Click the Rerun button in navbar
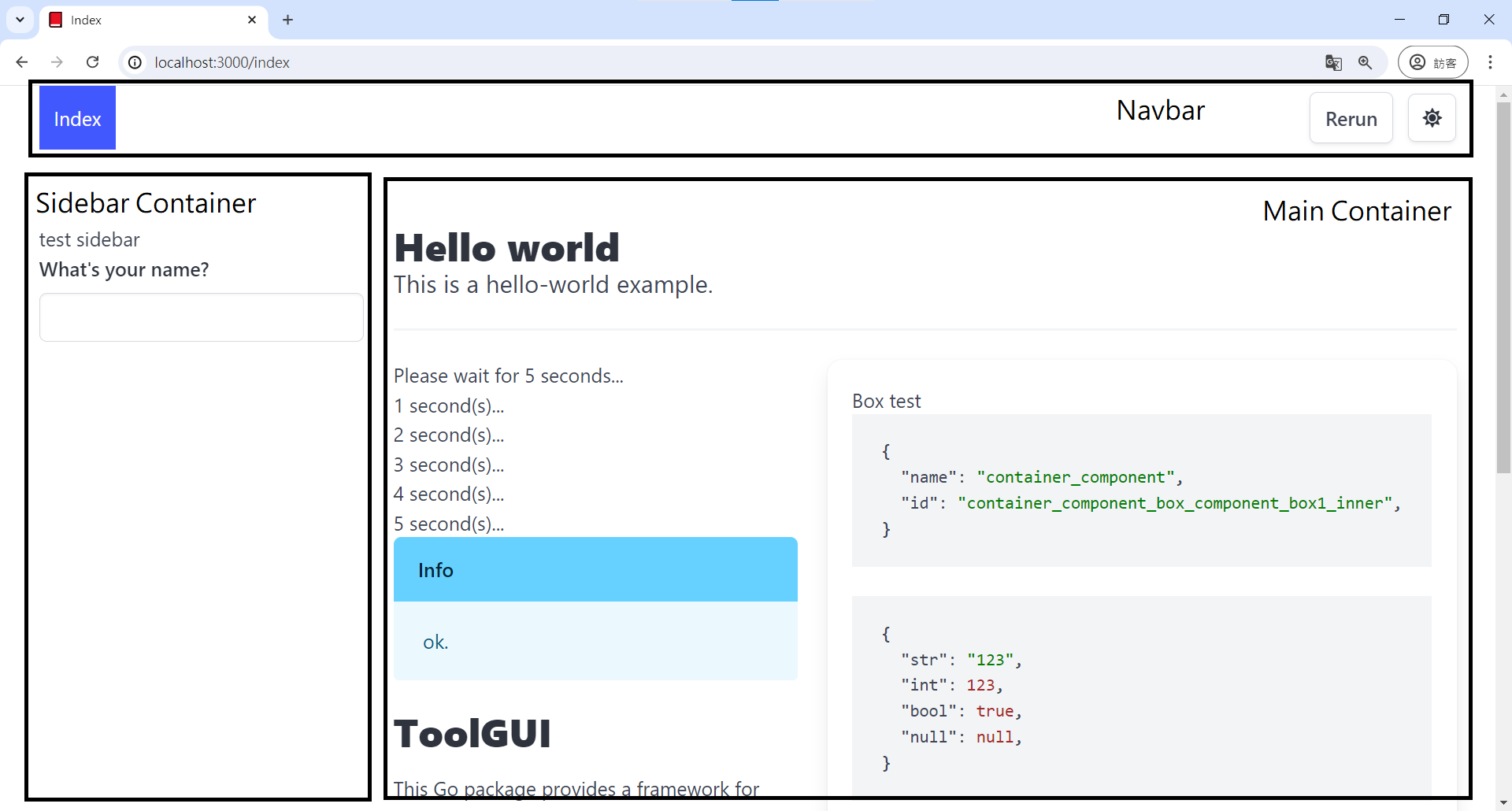 (x=1351, y=118)
